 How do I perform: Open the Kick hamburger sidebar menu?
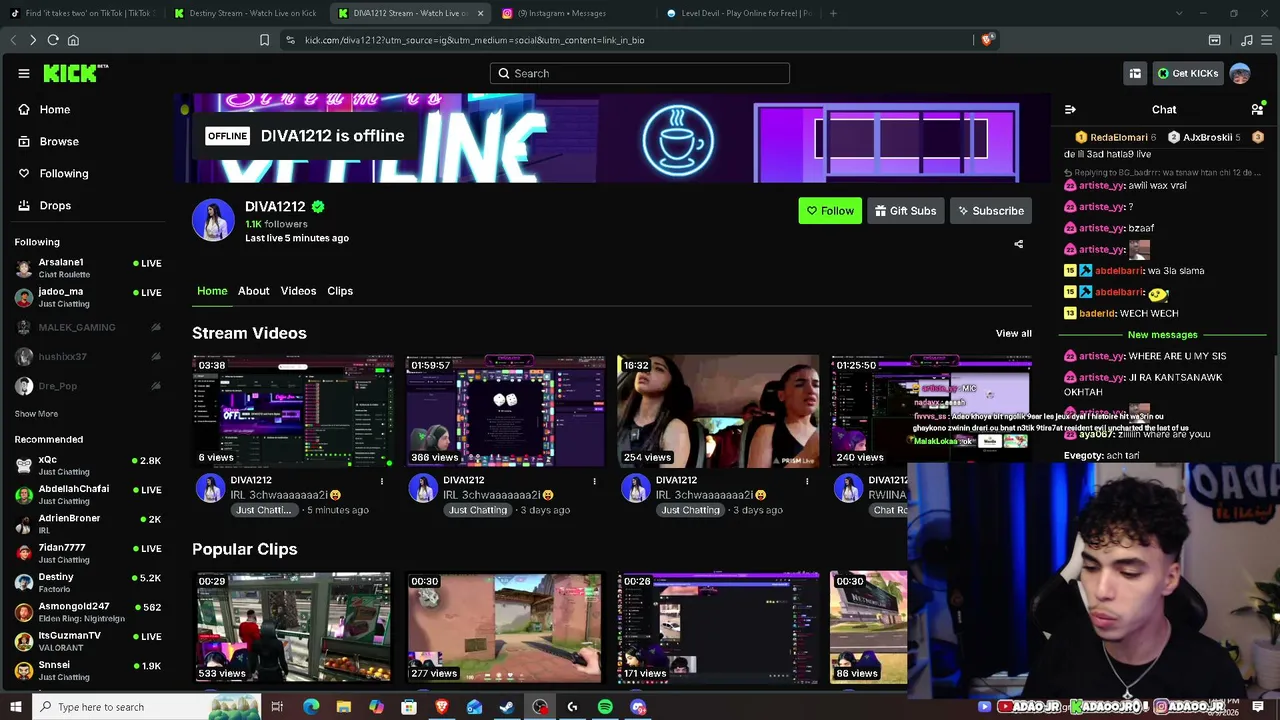24,73
